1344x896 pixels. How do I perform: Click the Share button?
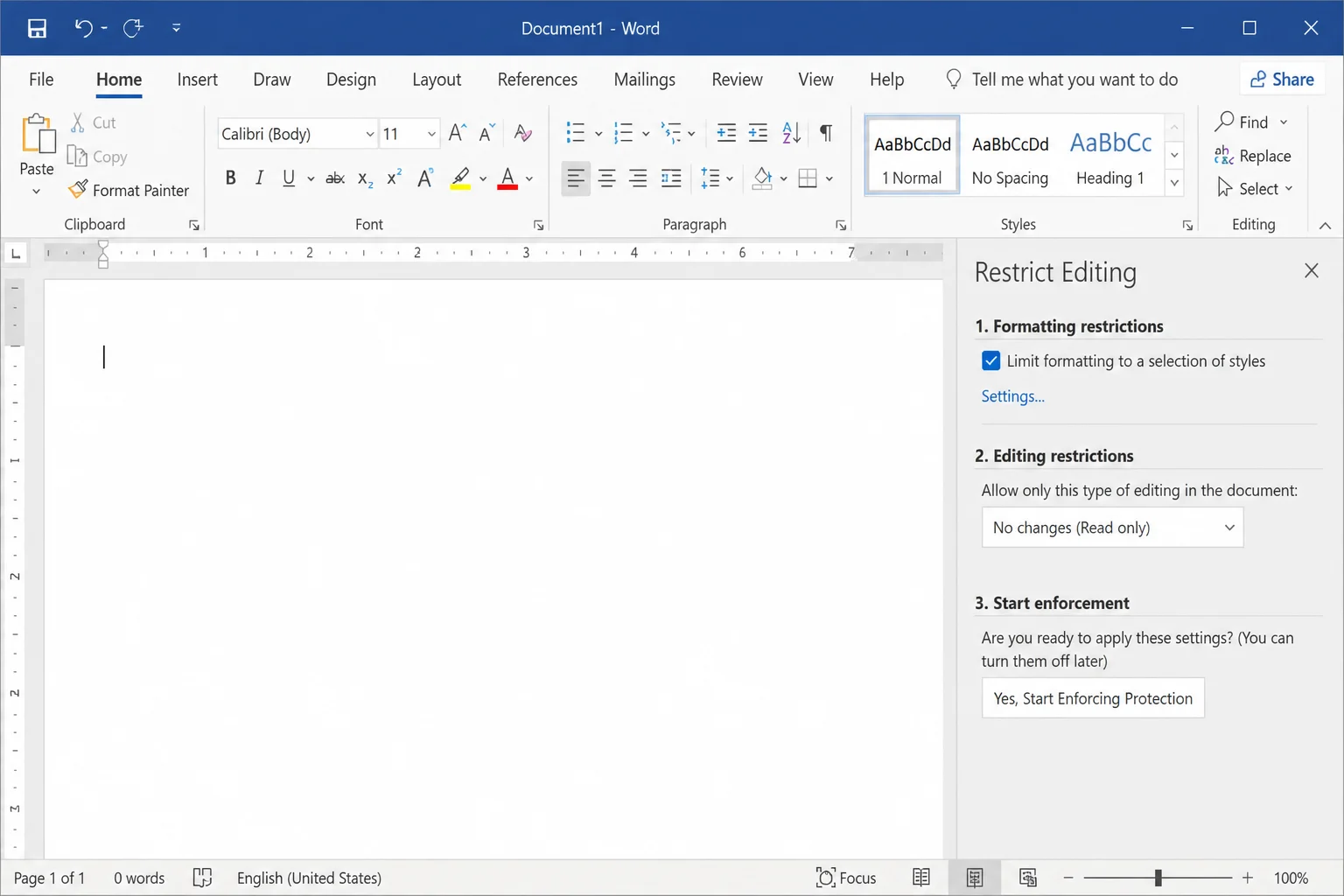tap(1281, 80)
